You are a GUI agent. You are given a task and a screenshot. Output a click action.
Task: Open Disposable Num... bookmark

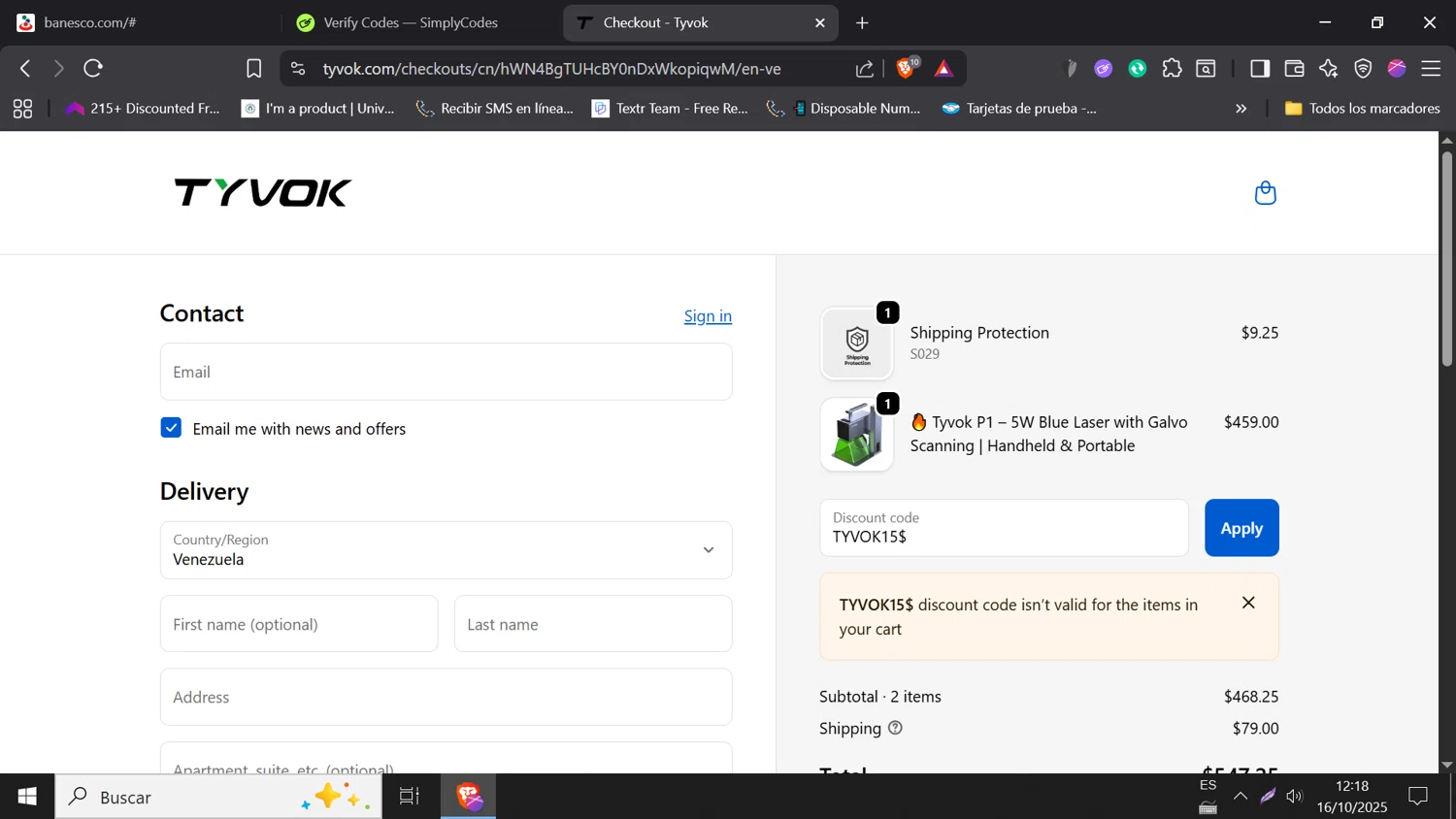tap(844, 109)
